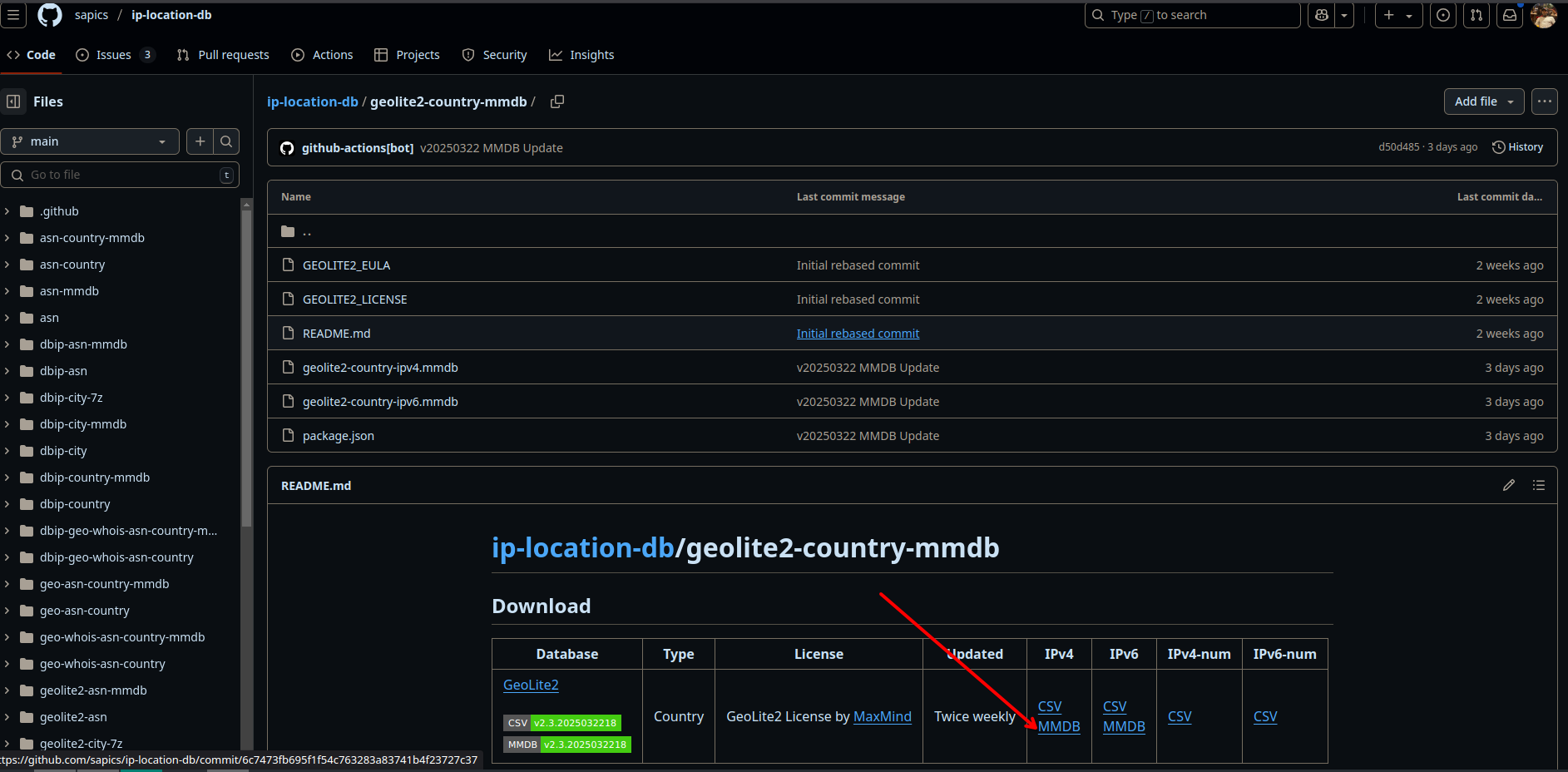Search files using magnifier icon
The image size is (1568, 772).
(226, 141)
